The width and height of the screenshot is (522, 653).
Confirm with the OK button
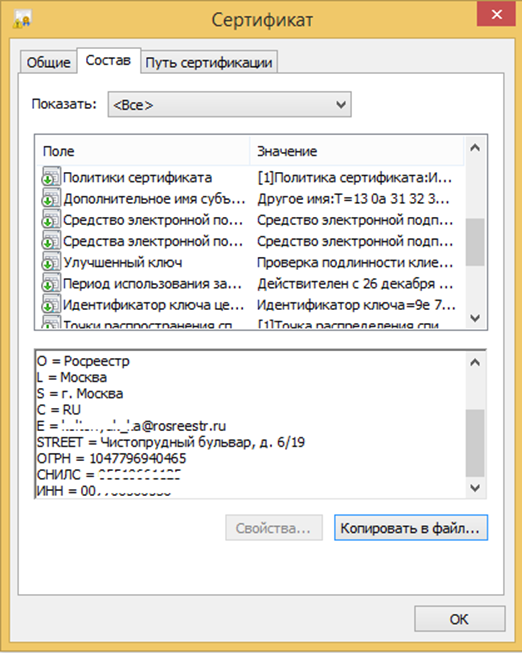(x=460, y=618)
